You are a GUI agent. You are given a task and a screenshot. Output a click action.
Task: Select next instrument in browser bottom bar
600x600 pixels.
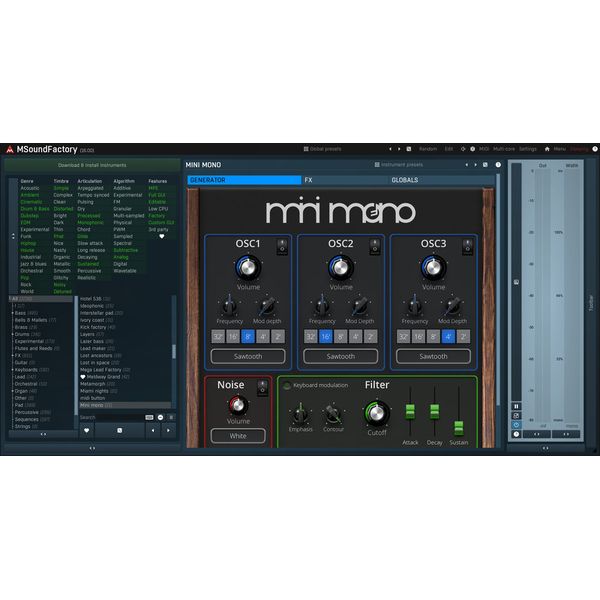pyautogui.click(x=168, y=430)
